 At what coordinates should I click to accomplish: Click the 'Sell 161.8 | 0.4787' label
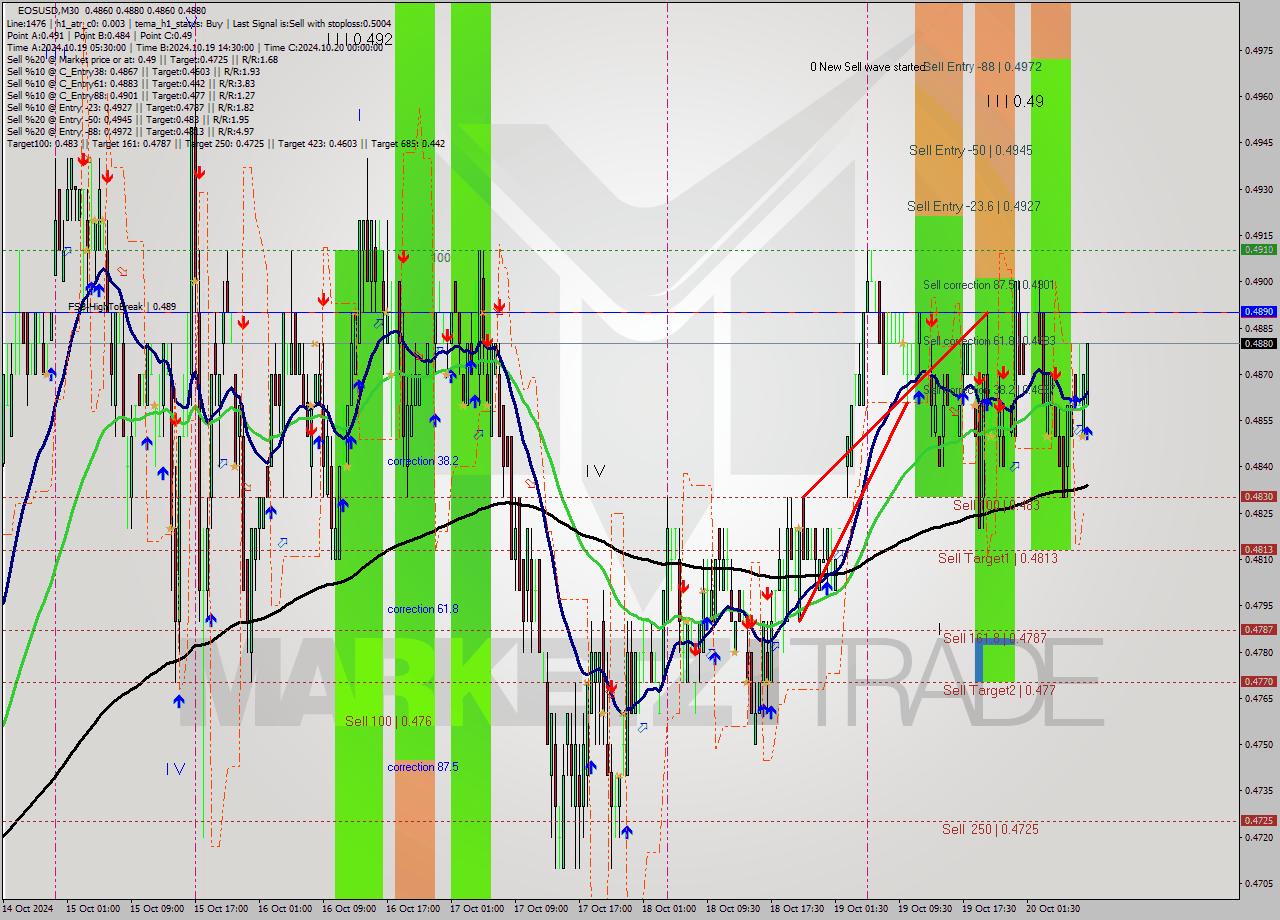[995, 638]
